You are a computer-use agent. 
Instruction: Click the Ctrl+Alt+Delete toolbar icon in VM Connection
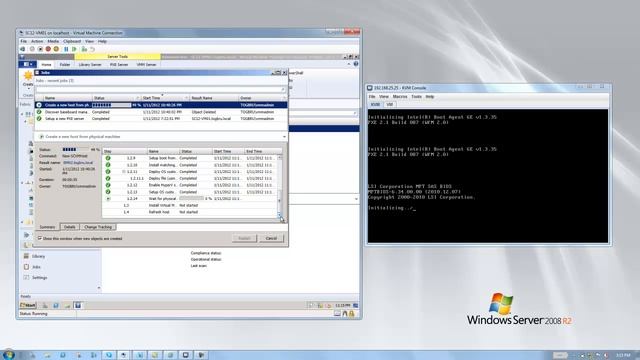click(x=23, y=49)
